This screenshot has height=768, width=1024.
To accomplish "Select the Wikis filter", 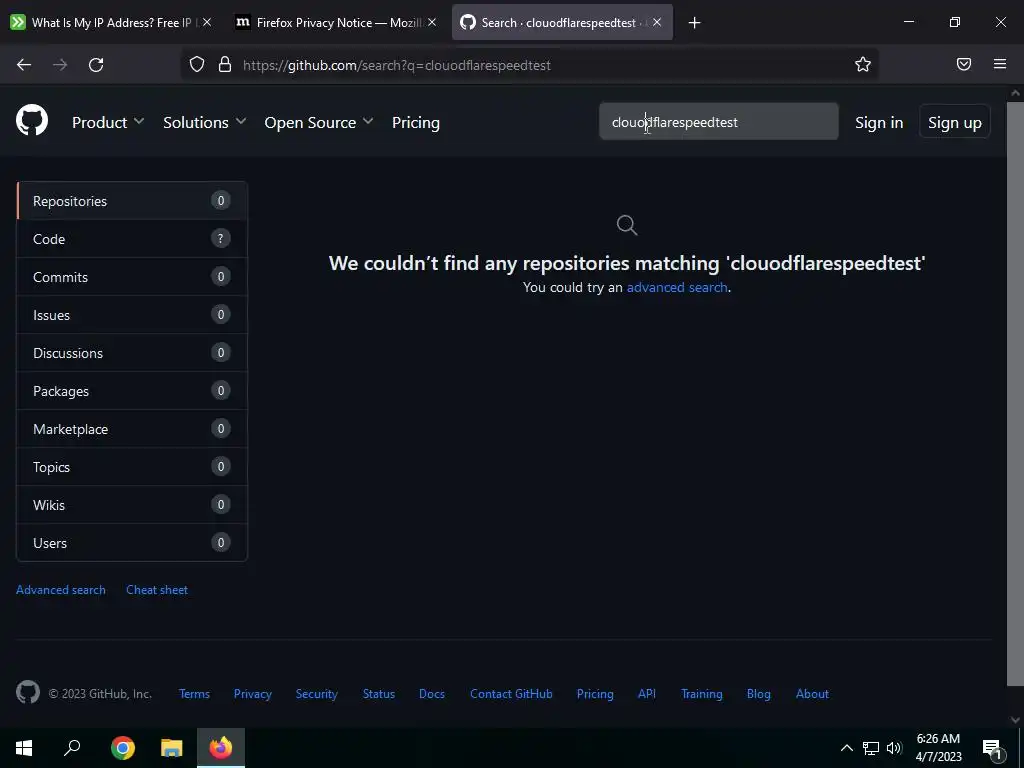I will tap(132, 504).
